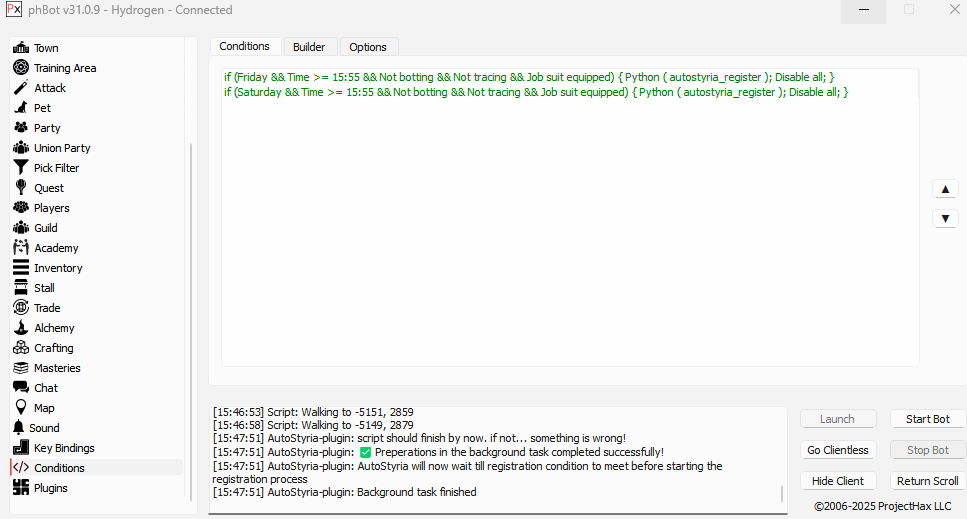The height and width of the screenshot is (519, 967).
Task: Select the Friday autostyria_register condition line
Action: tap(528, 77)
